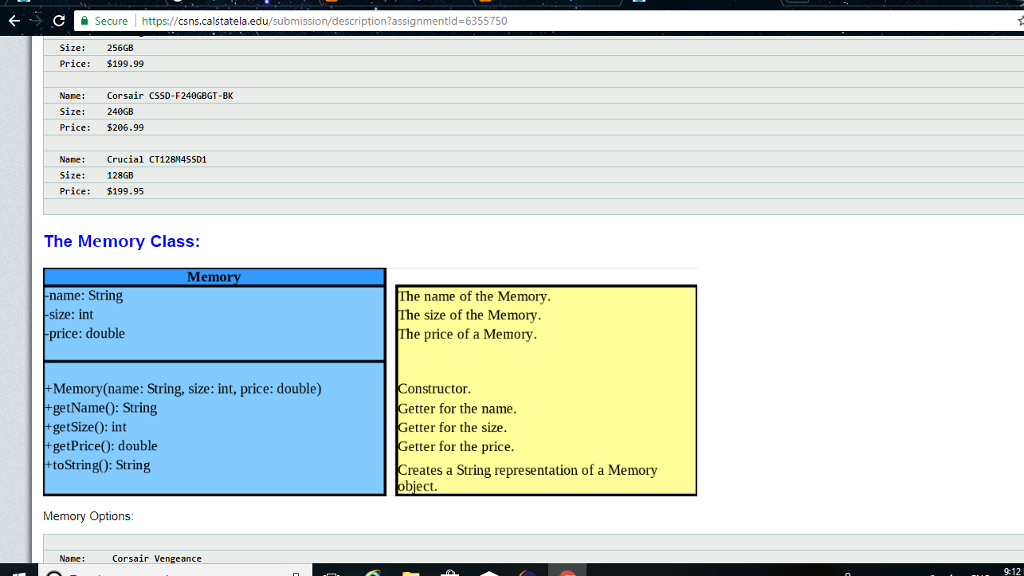Click the 'Memory Options:' label

tap(88, 516)
